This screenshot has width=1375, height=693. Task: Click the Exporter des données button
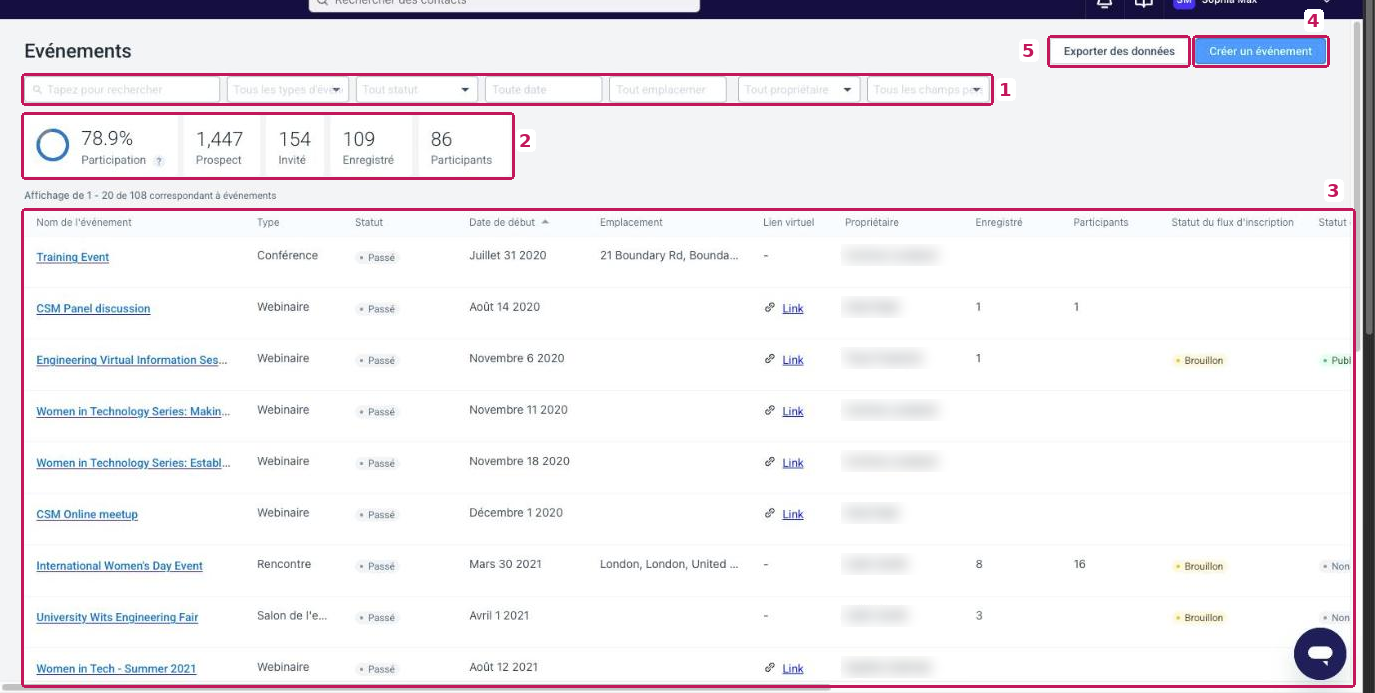tap(1119, 51)
